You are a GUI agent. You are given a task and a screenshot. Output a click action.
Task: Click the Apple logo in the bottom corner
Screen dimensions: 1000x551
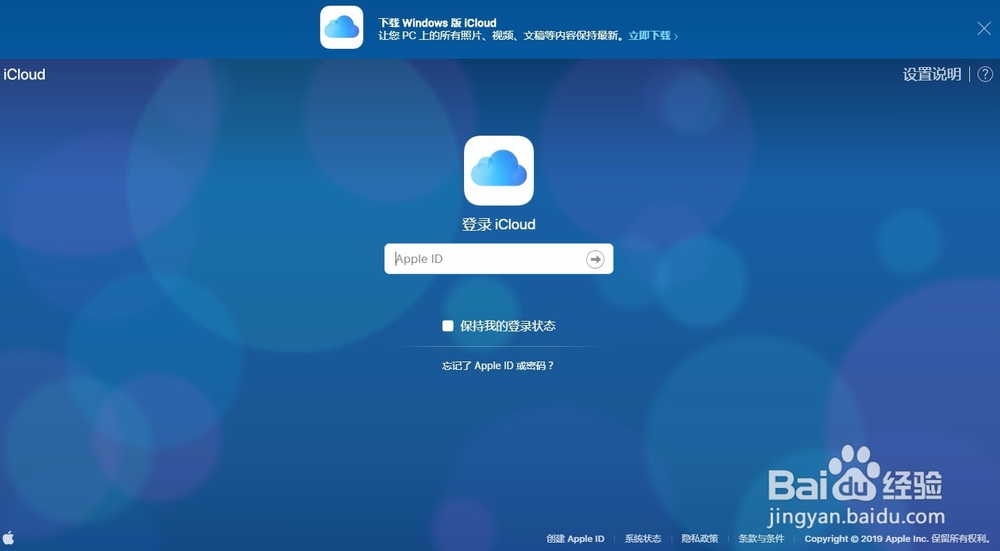(x=8, y=538)
